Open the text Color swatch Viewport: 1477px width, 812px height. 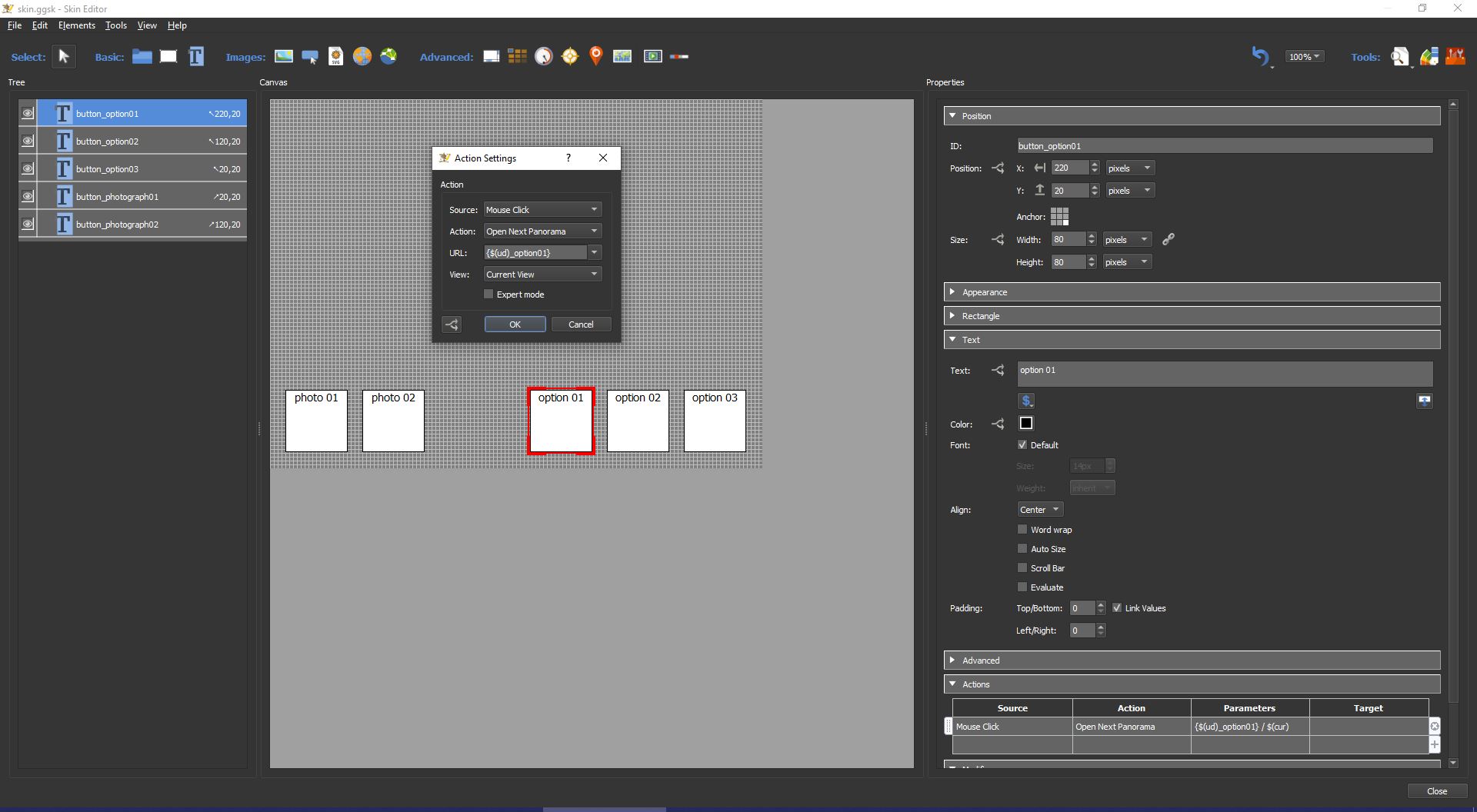1026,424
